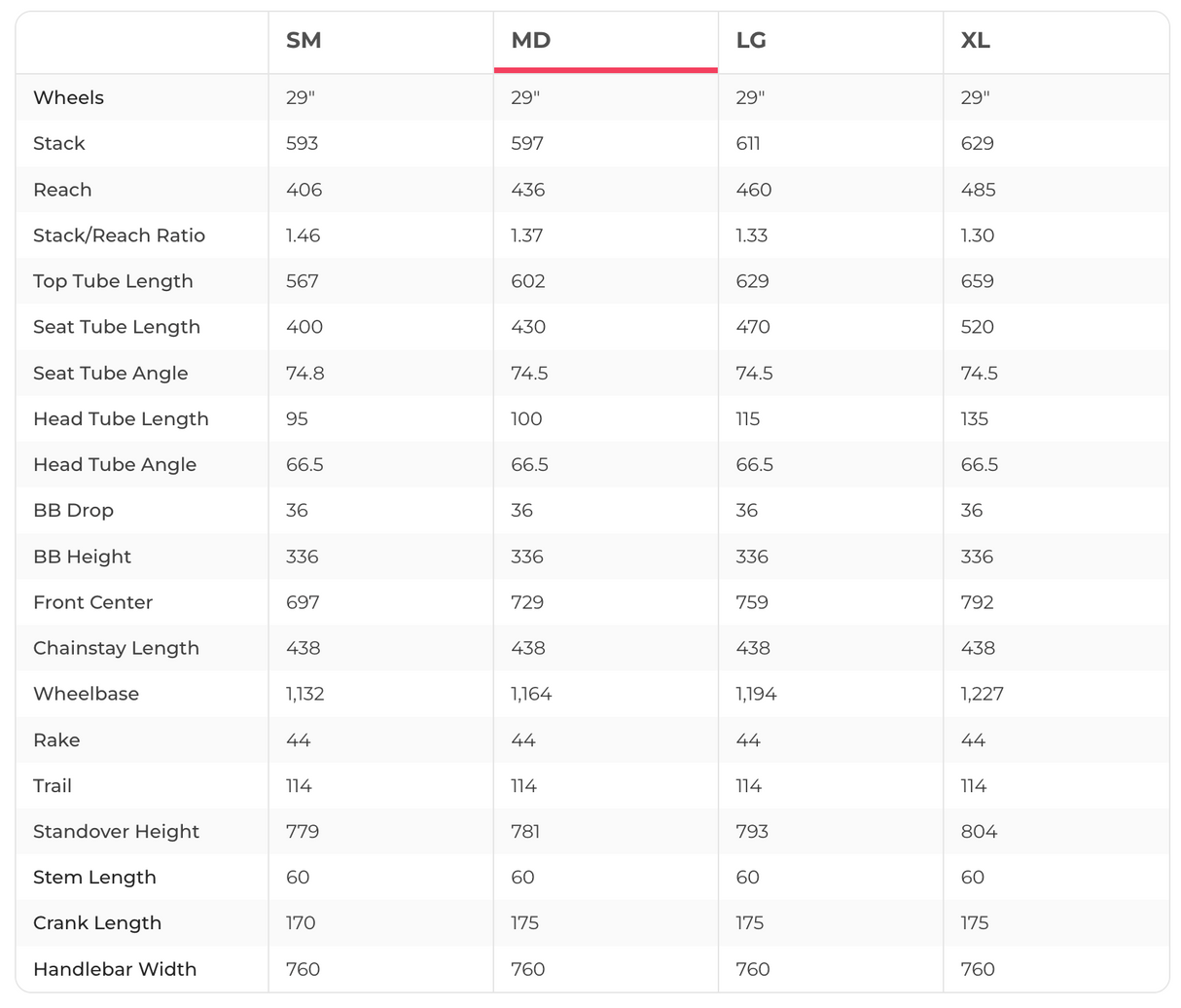Click the Head Tube Angle label
Screen dimensions: 1181x1008
pyautogui.click(x=115, y=464)
